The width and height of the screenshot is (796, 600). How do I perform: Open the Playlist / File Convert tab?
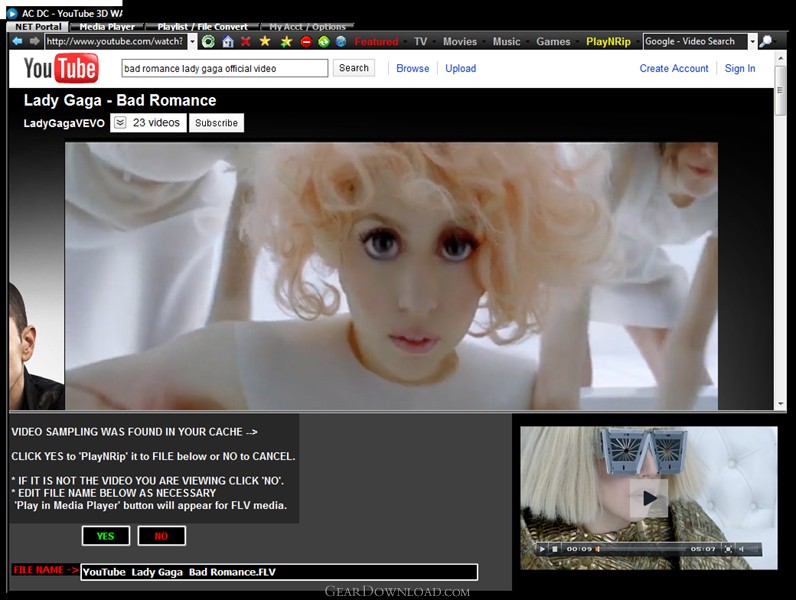tap(203, 26)
